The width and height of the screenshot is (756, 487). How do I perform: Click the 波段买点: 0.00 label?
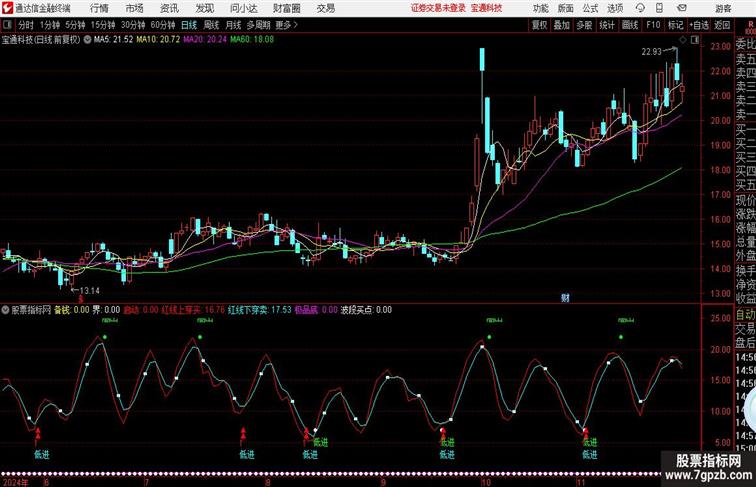pos(366,310)
